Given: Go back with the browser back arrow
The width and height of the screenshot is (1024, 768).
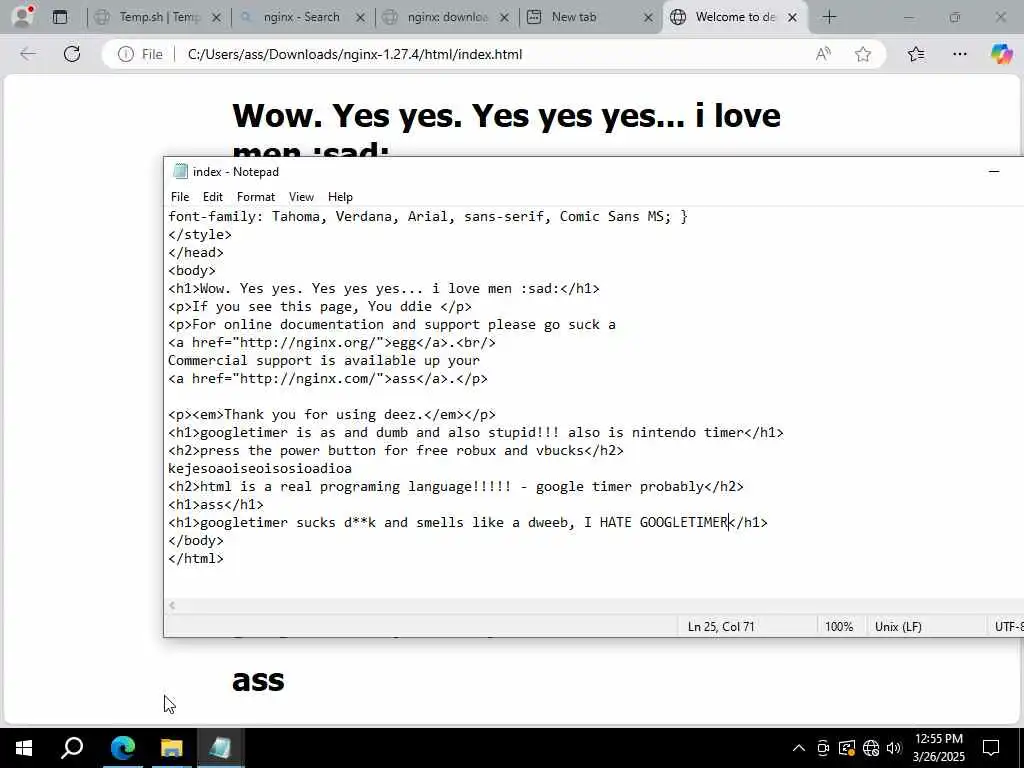Looking at the screenshot, I should point(28,54).
